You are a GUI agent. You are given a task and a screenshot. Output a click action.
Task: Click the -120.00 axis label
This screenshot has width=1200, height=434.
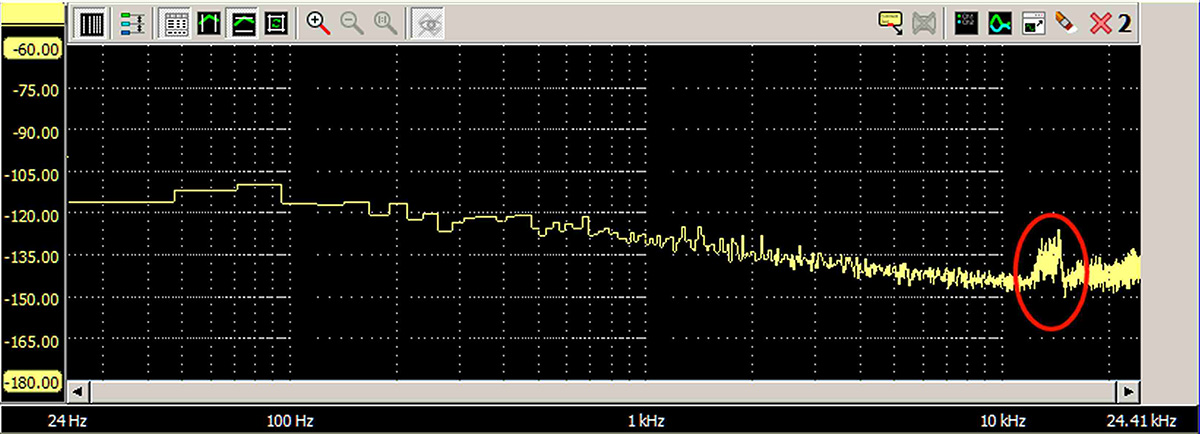coord(35,215)
